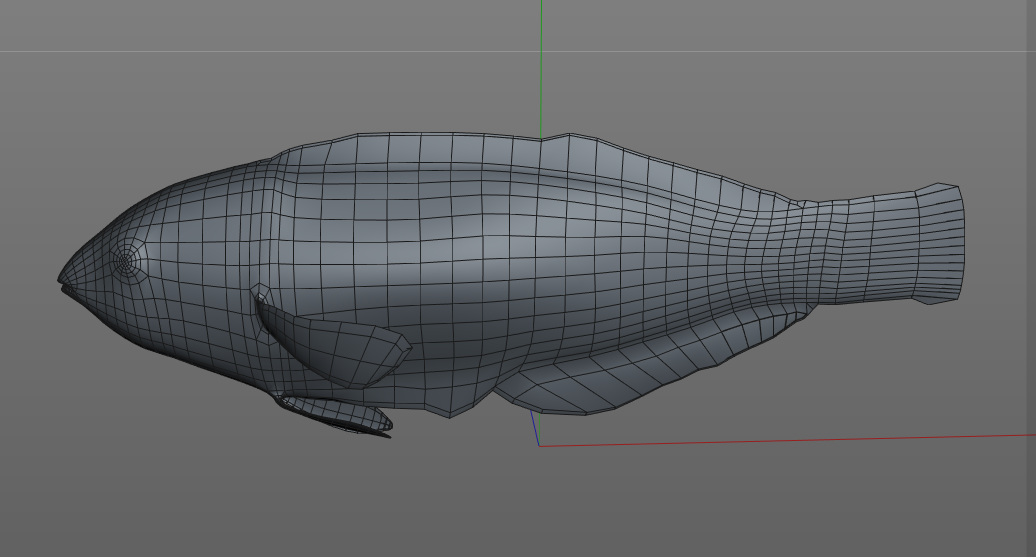Click the thin horizon line across the viewport
Screen dimensions: 1036x557
(x=250, y=51)
